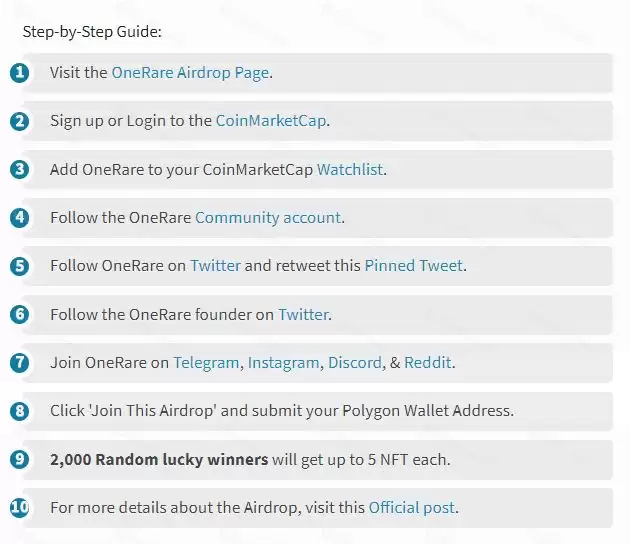Open the Community account link
The image size is (630, 544).
click(x=268, y=217)
